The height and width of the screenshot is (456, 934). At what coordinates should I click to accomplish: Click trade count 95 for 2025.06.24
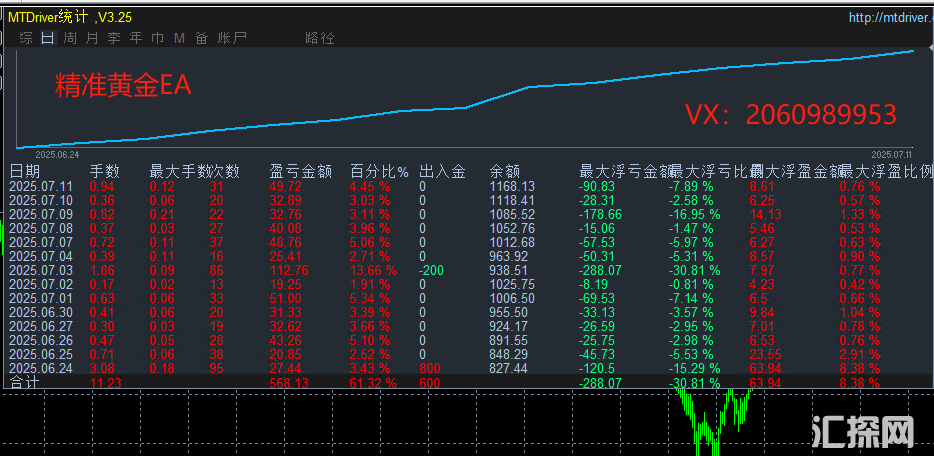pyautogui.click(x=216, y=369)
